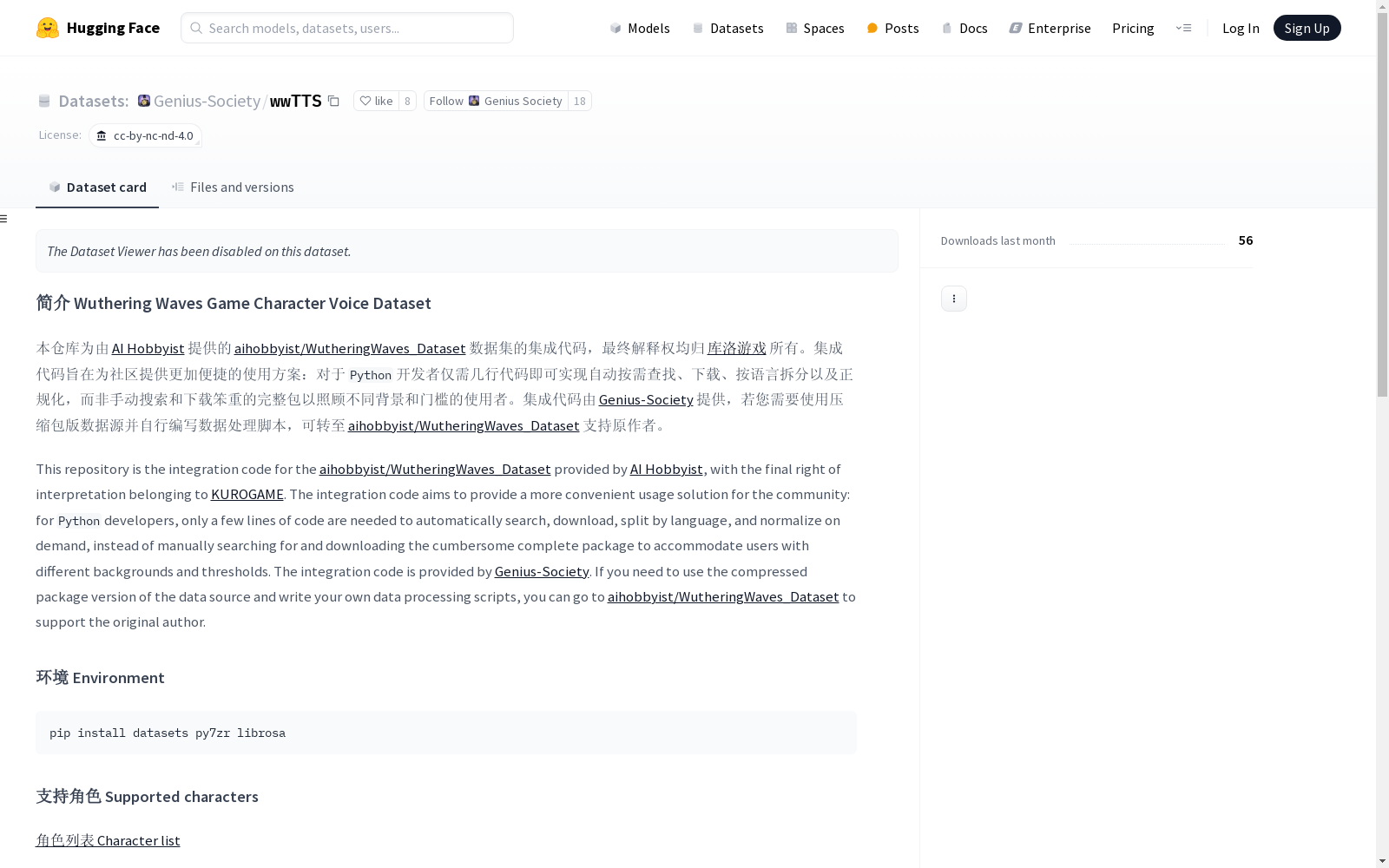This screenshot has width=1389, height=868.
Task: Open Docs in navigation bar
Action: [x=964, y=28]
